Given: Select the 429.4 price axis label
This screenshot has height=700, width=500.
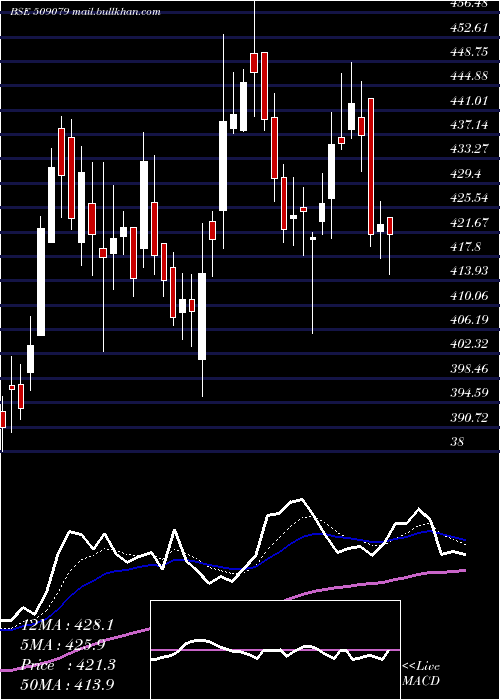Looking at the screenshot, I should pyautogui.click(x=466, y=174).
